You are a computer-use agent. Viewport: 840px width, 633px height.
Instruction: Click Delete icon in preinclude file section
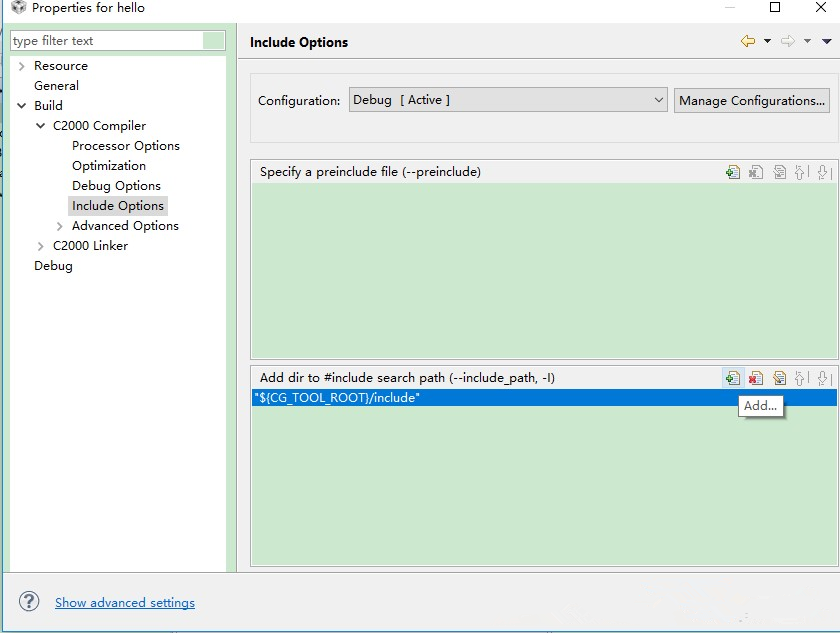[756, 172]
